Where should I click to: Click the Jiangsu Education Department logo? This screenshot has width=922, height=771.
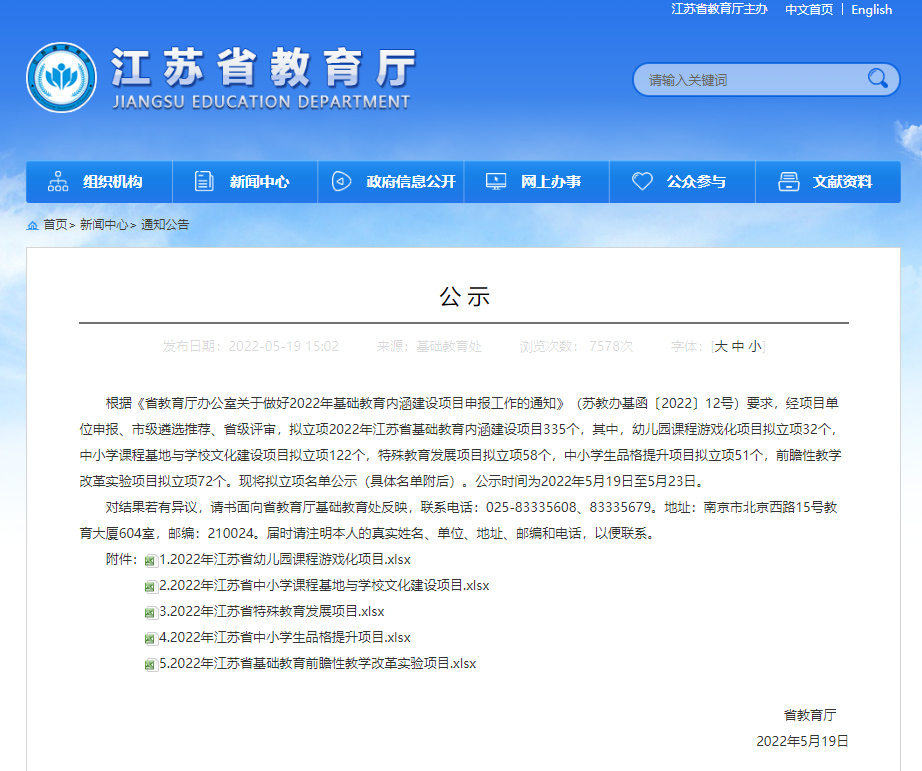tap(62, 78)
